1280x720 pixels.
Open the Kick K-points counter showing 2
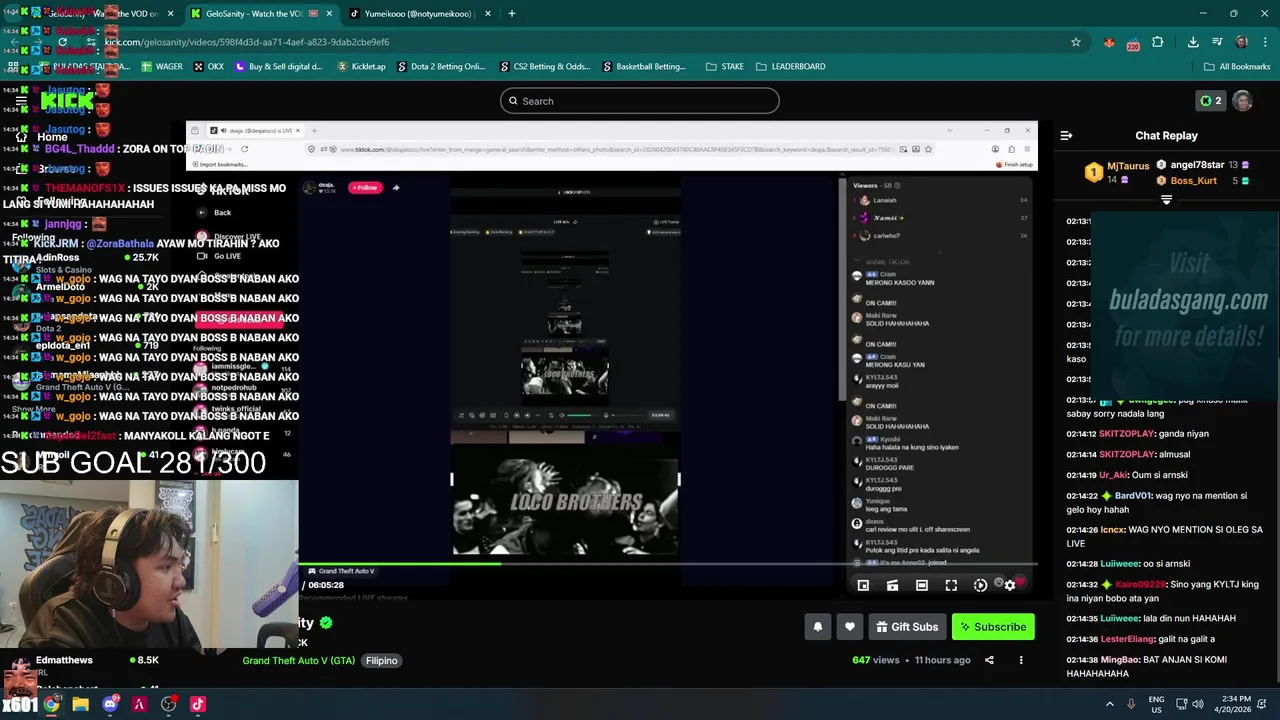(1210, 101)
